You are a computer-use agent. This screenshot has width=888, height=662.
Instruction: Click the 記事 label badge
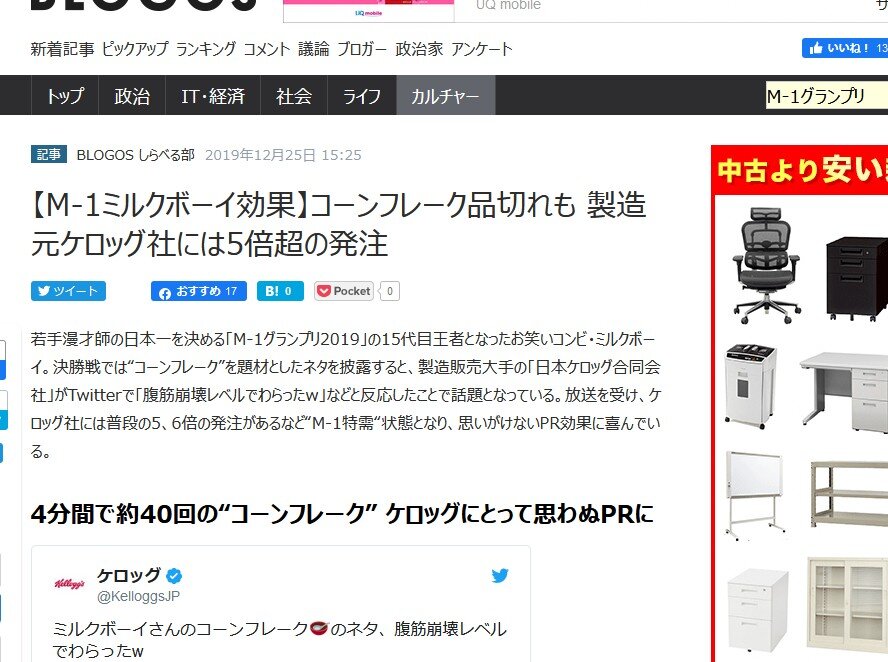pos(49,155)
